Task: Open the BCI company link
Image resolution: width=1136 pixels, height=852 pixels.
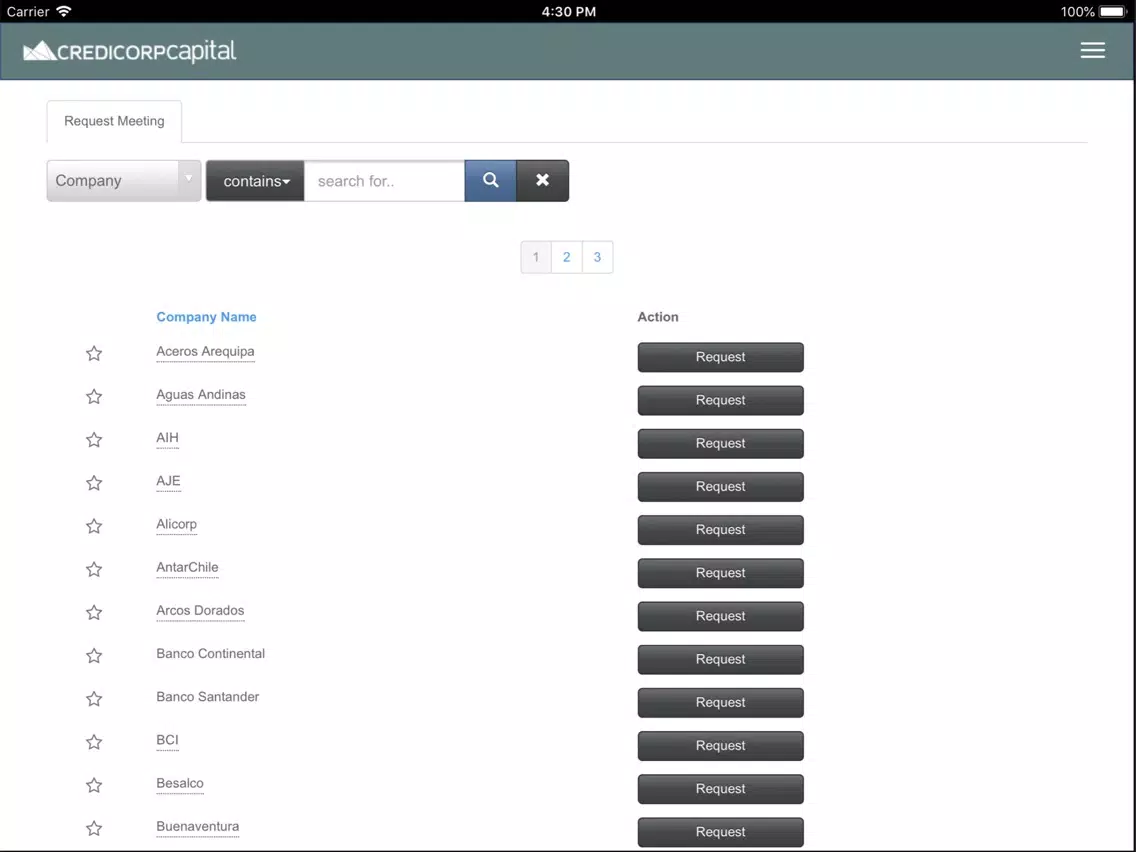Action: (x=167, y=740)
